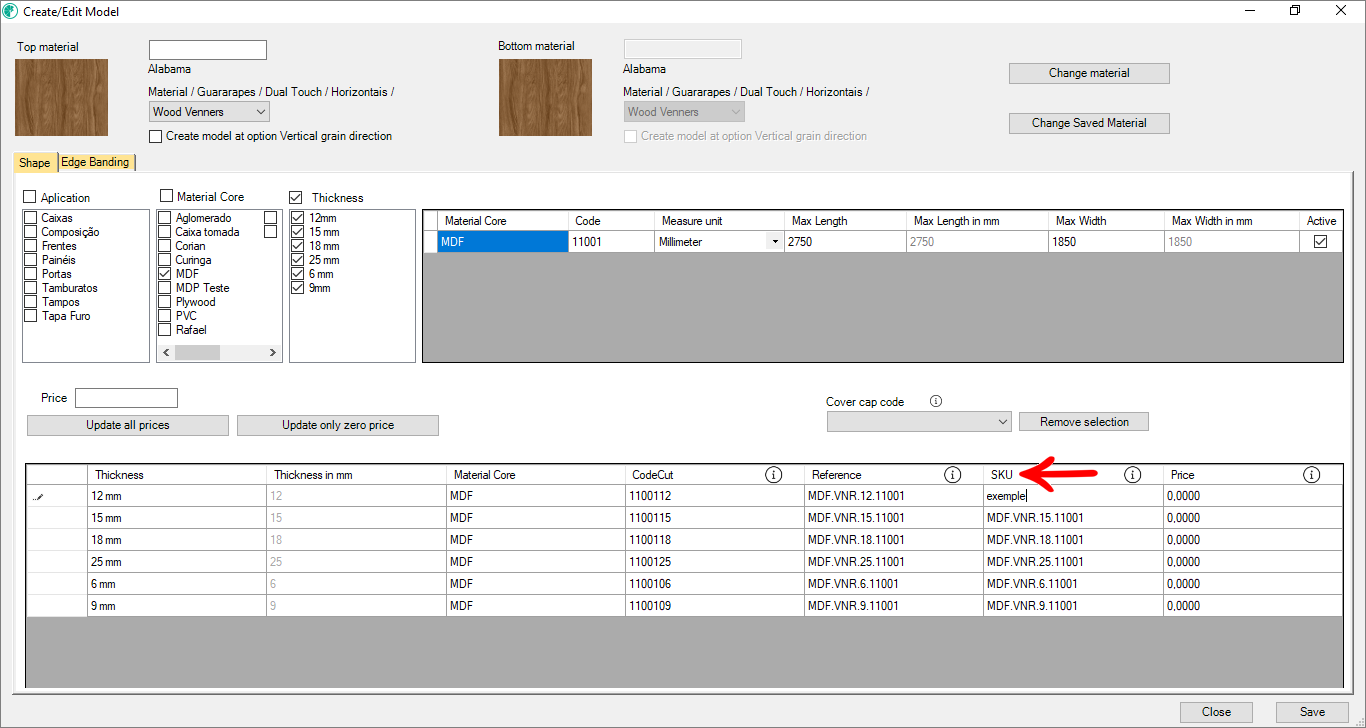Click the Cover cap code info icon
The height and width of the screenshot is (728, 1366).
coord(936,402)
